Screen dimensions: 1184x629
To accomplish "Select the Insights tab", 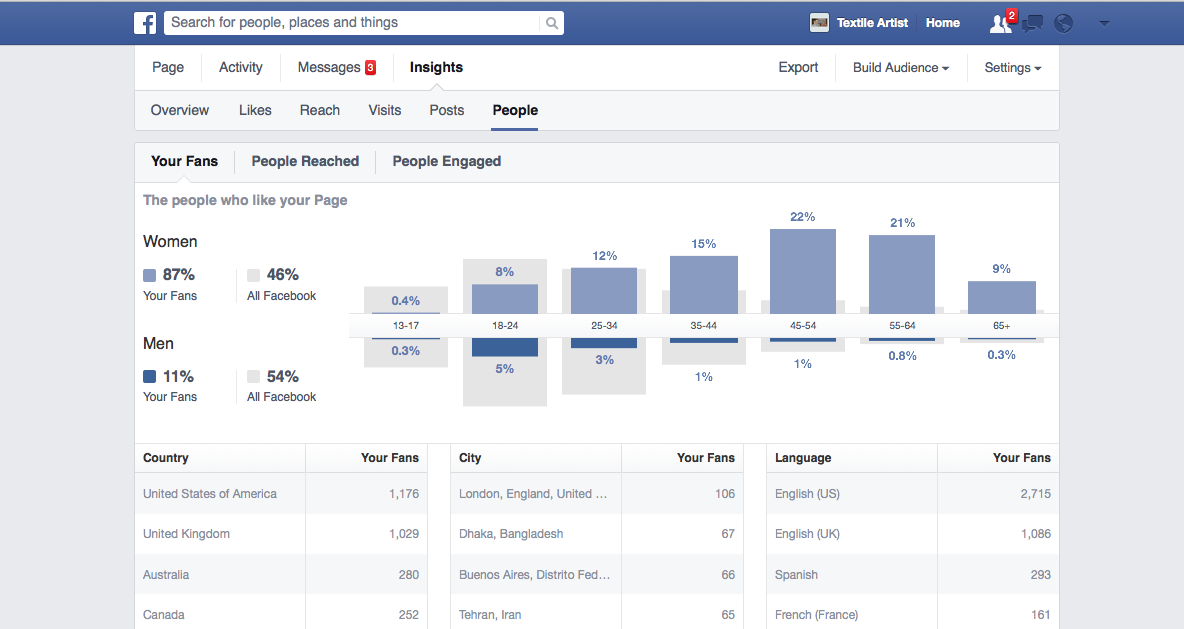I will (x=436, y=67).
